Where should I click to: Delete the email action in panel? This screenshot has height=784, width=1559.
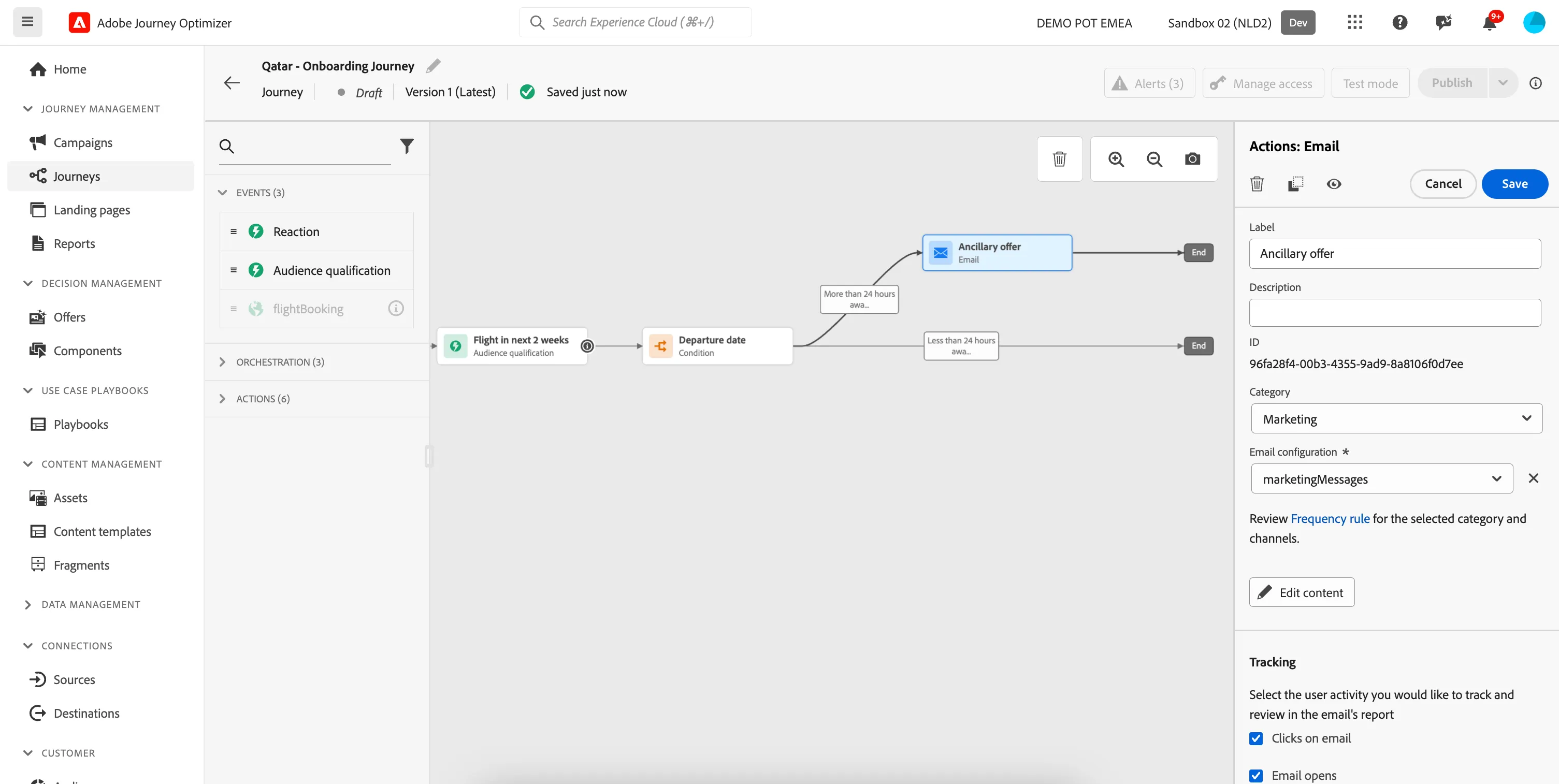coord(1257,184)
